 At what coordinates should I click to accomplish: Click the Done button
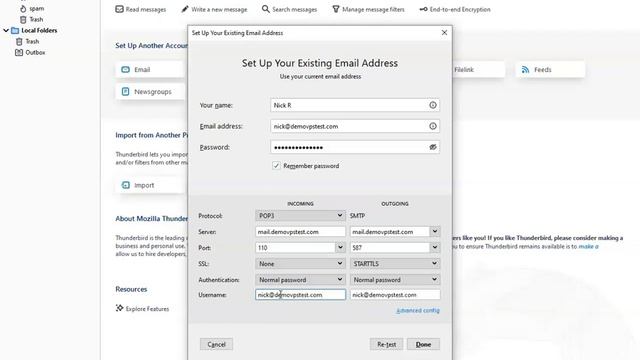coord(423,344)
